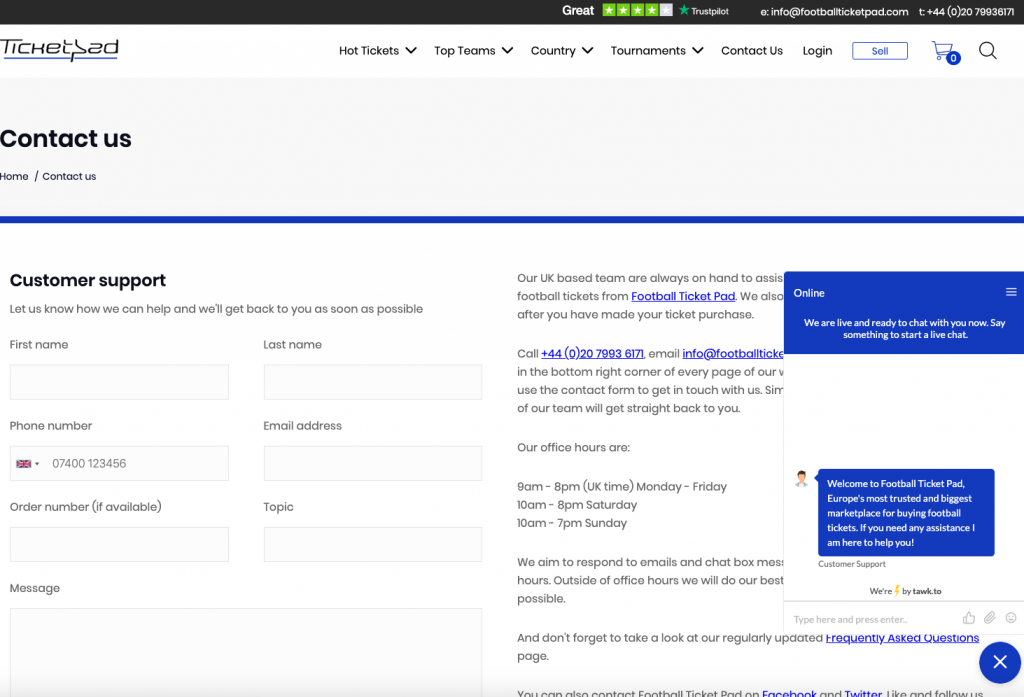
Task: Expand the Hot Tickets menu
Action: click(x=377, y=50)
